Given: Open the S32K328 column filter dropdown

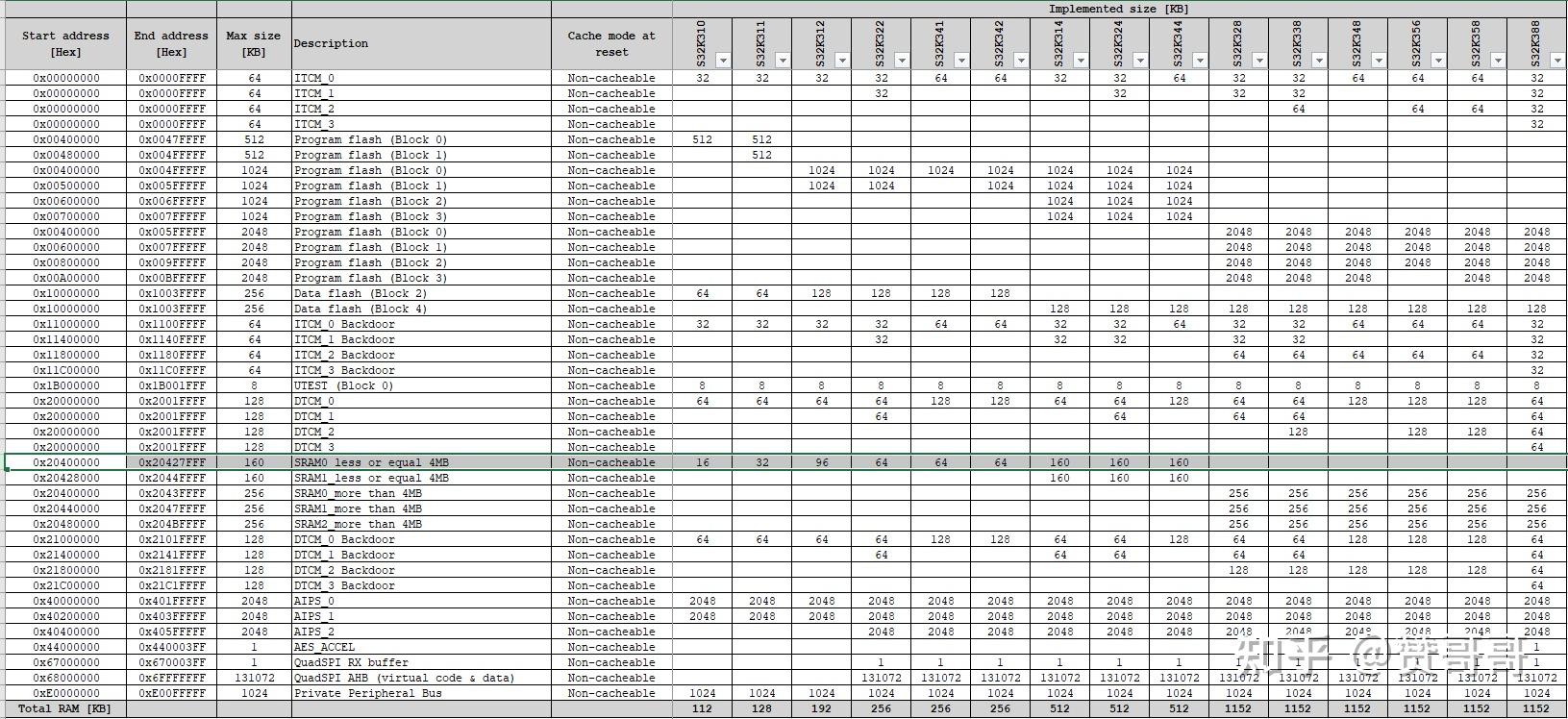Looking at the screenshot, I should (x=1259, y=61).
